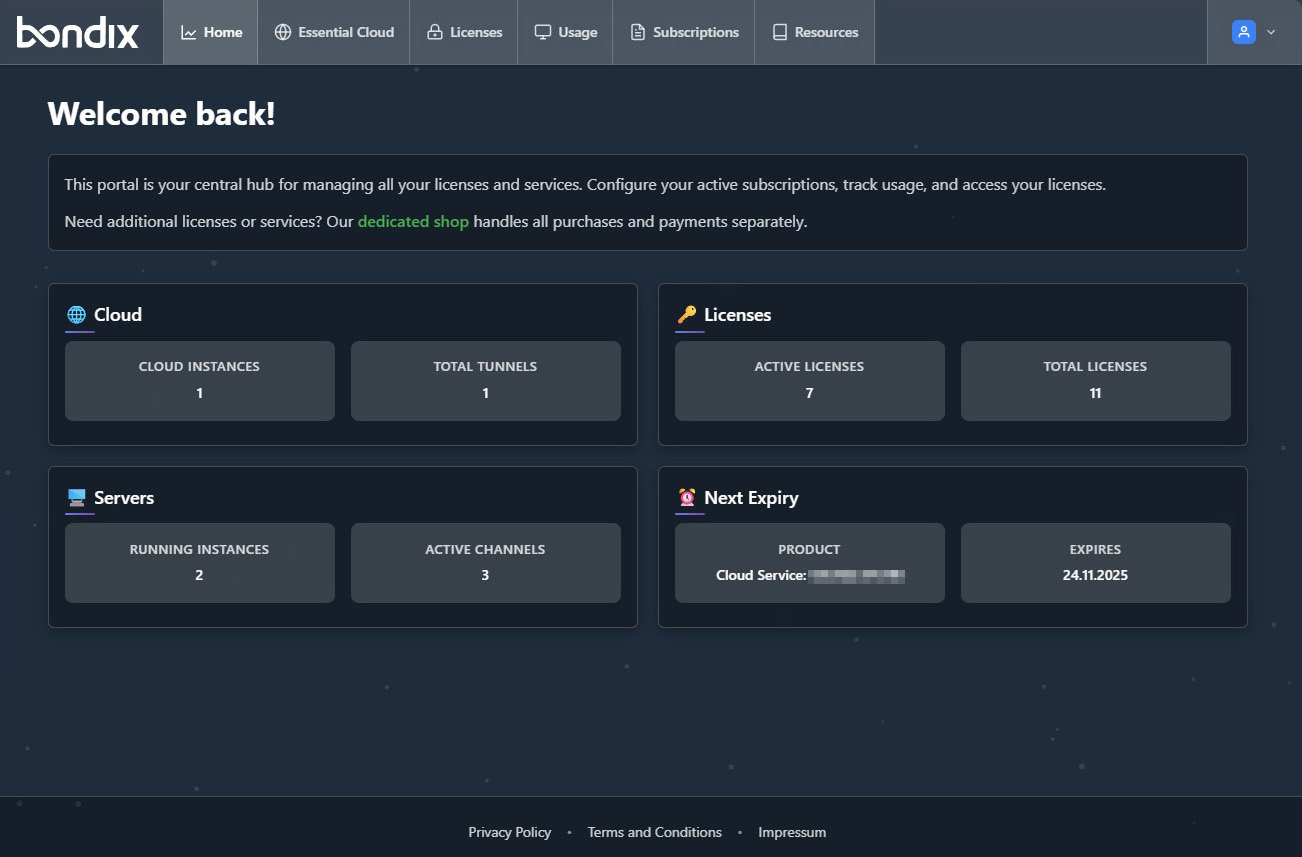1302x857 pixels.
Task: Click the globe icon beside Cloud heading
Action: click(76, 315)
